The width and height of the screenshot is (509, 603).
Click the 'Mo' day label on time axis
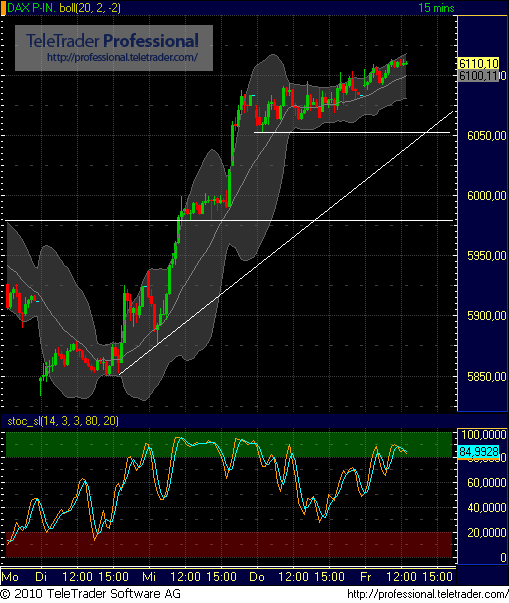pyautogui.click(x=10, y=577)
